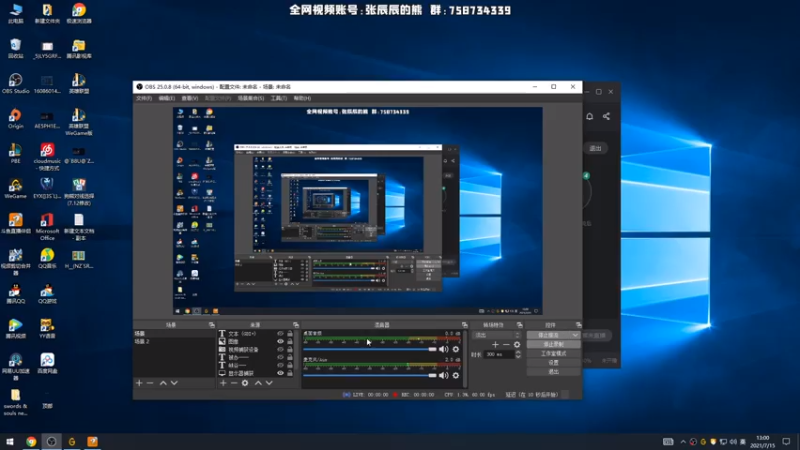
Task: Open the 编辑(E) menu
Action: point(166,98)
